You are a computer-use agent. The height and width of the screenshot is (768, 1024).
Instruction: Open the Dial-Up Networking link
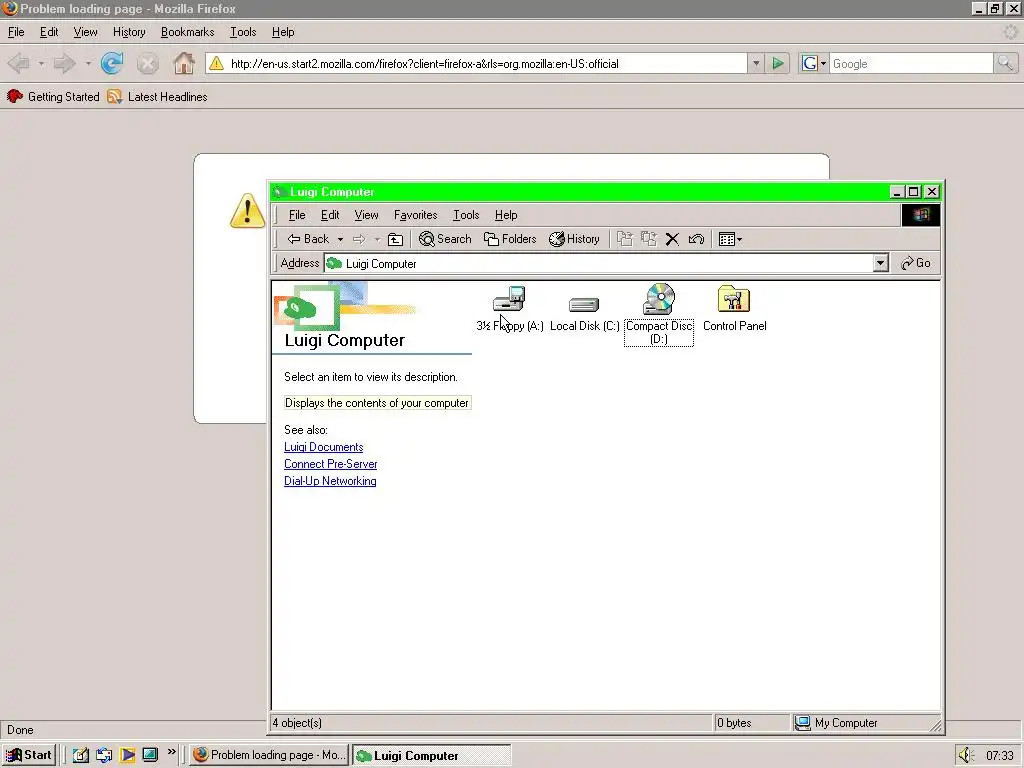pyautogui.click(x=330, y=481)
